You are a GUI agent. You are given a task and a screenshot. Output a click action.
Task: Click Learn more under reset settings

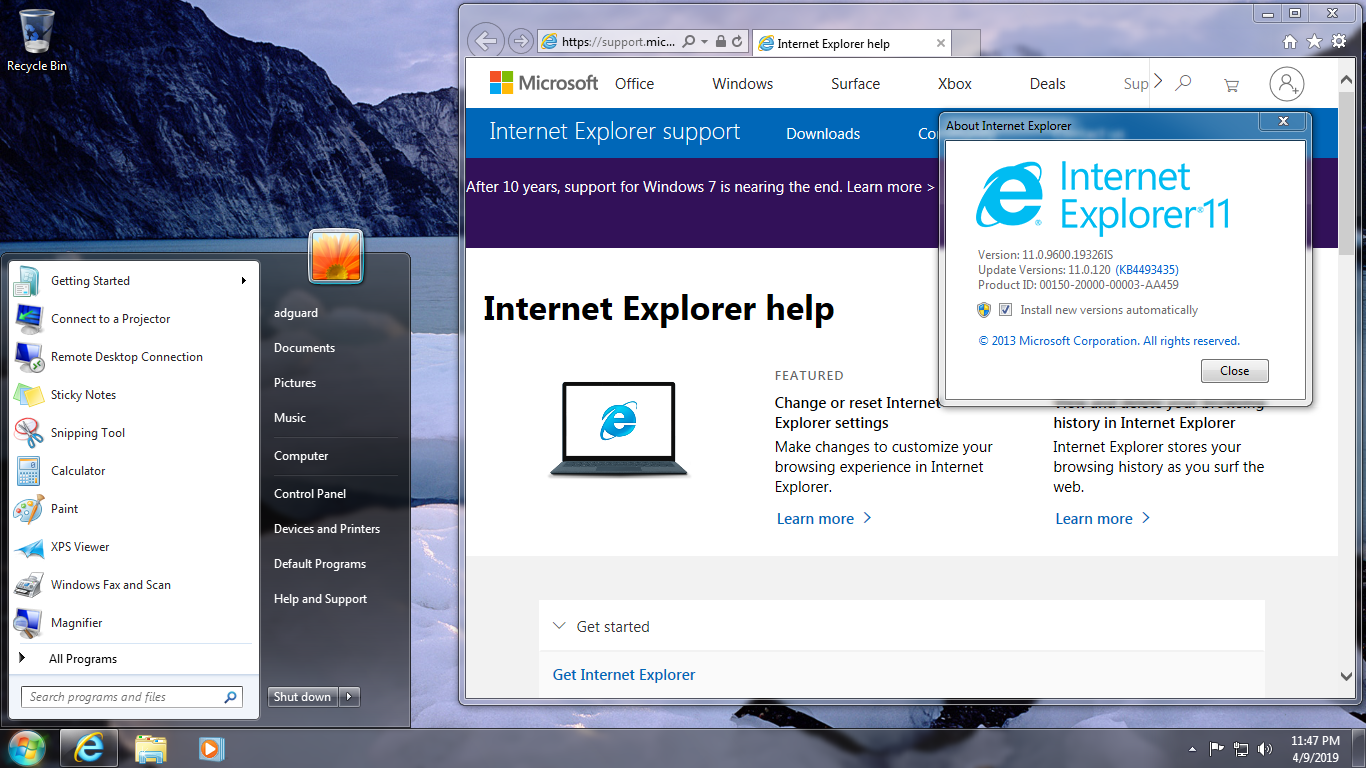coord(824,519)
